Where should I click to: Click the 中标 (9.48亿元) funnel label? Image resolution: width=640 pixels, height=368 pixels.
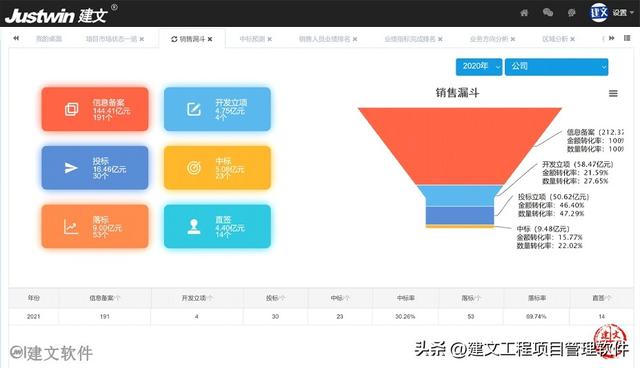549,237
